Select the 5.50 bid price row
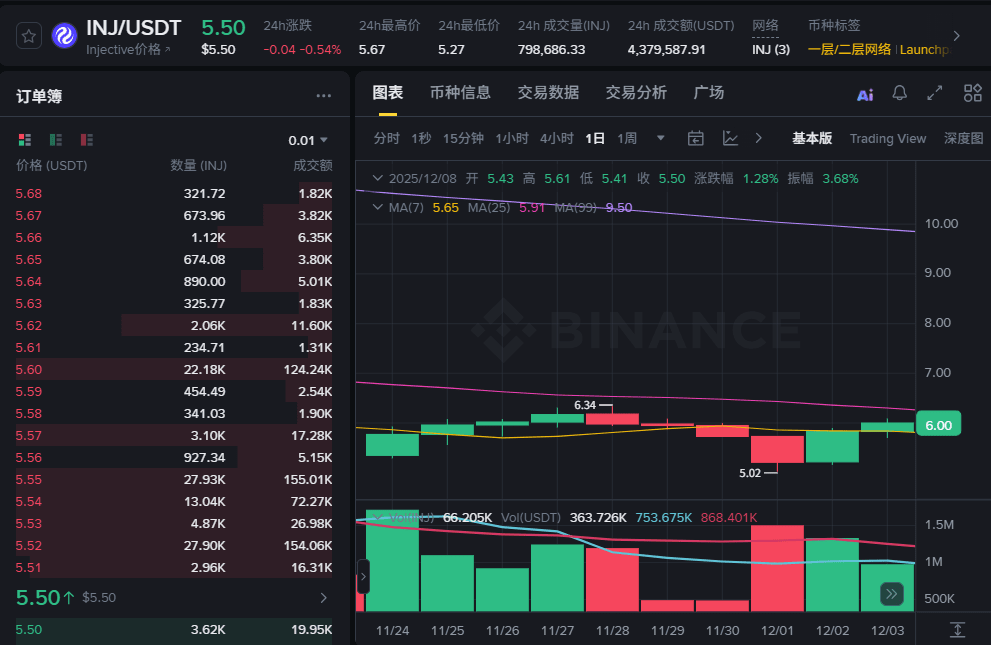 click(174, 629)
